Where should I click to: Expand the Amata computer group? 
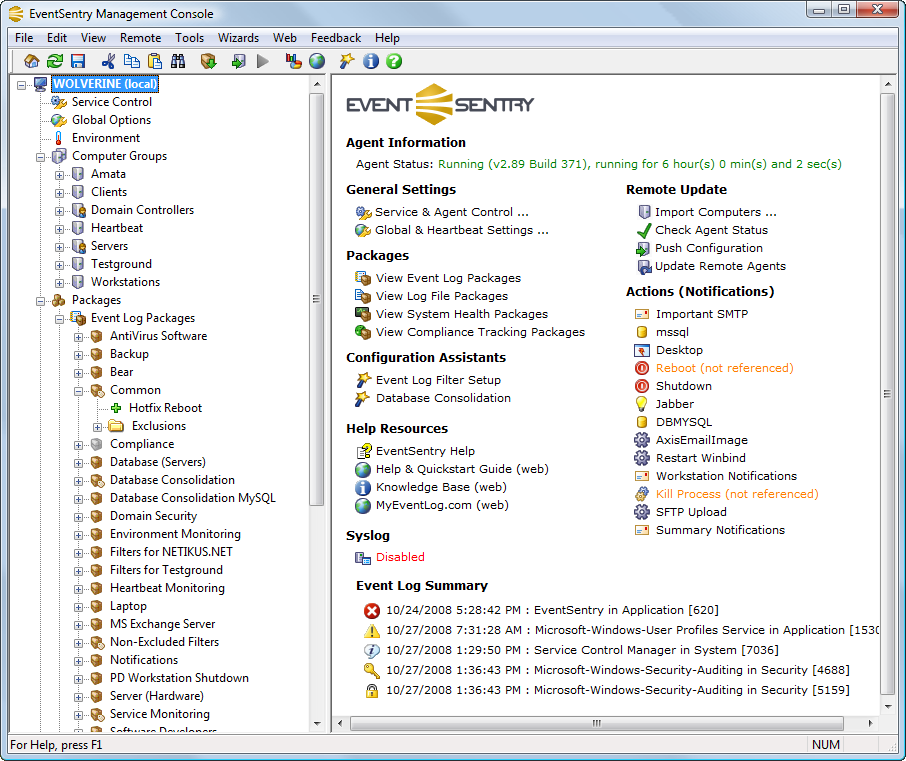[59, 175]
